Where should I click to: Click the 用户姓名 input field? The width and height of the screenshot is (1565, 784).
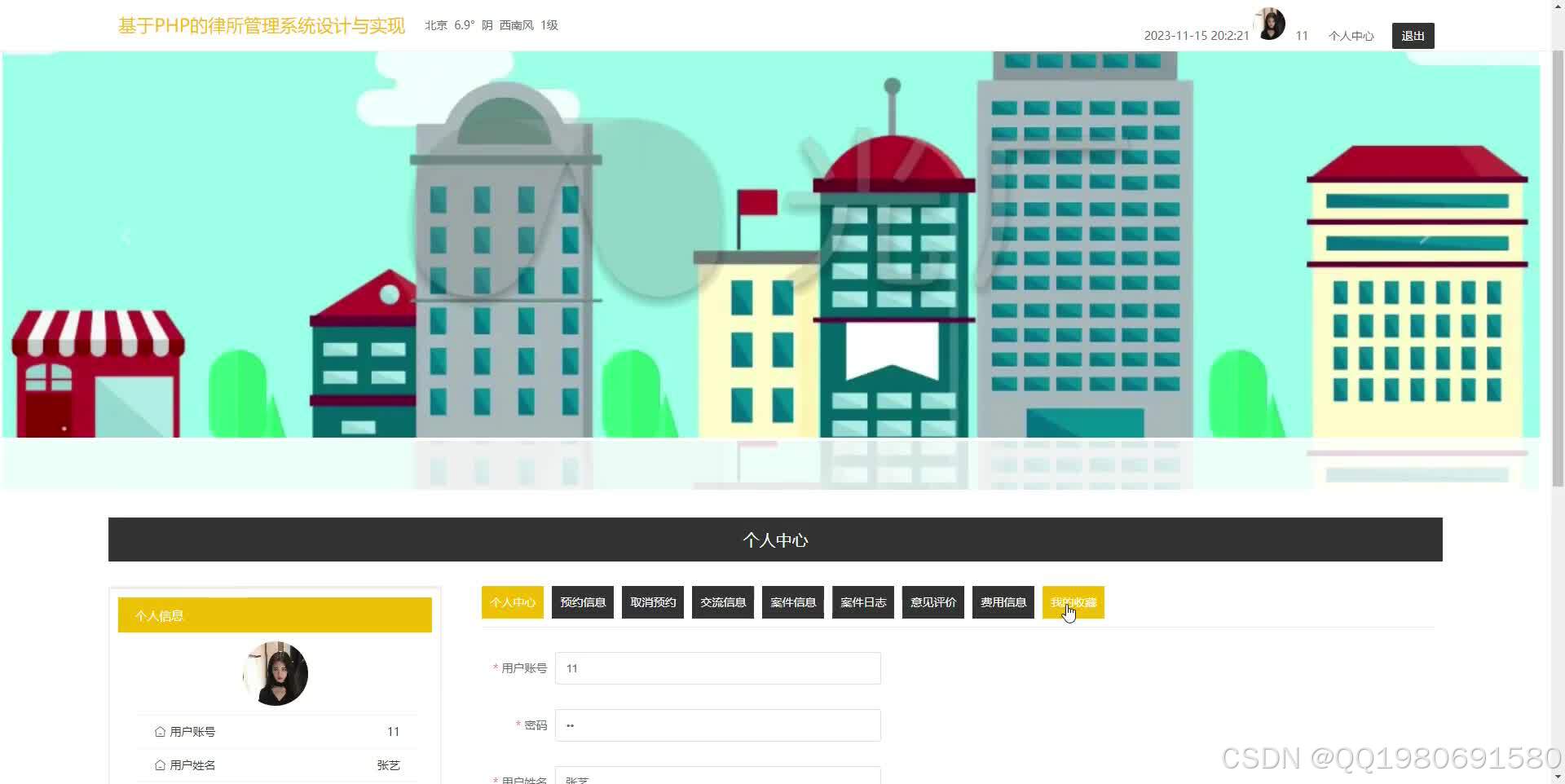tap(716, 776)
